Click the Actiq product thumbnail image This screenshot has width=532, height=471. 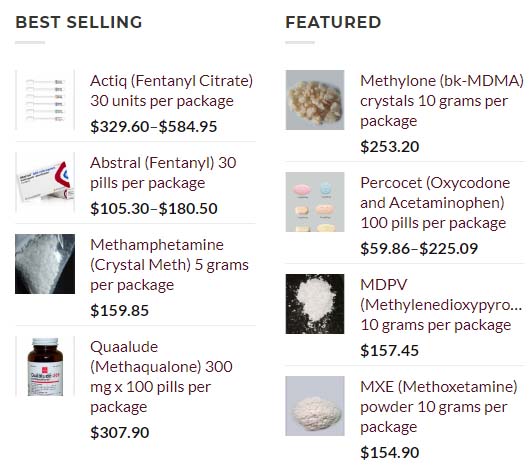45,100
